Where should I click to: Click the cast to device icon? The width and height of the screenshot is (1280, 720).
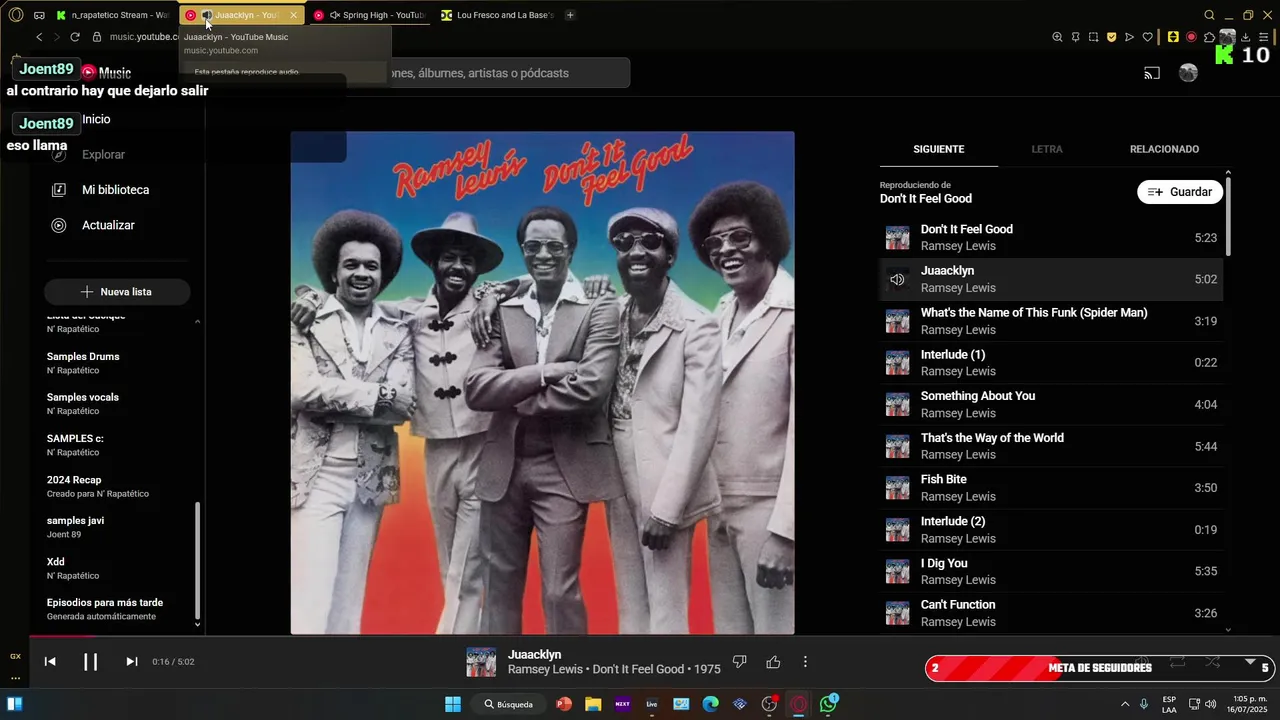(1152, 73)
